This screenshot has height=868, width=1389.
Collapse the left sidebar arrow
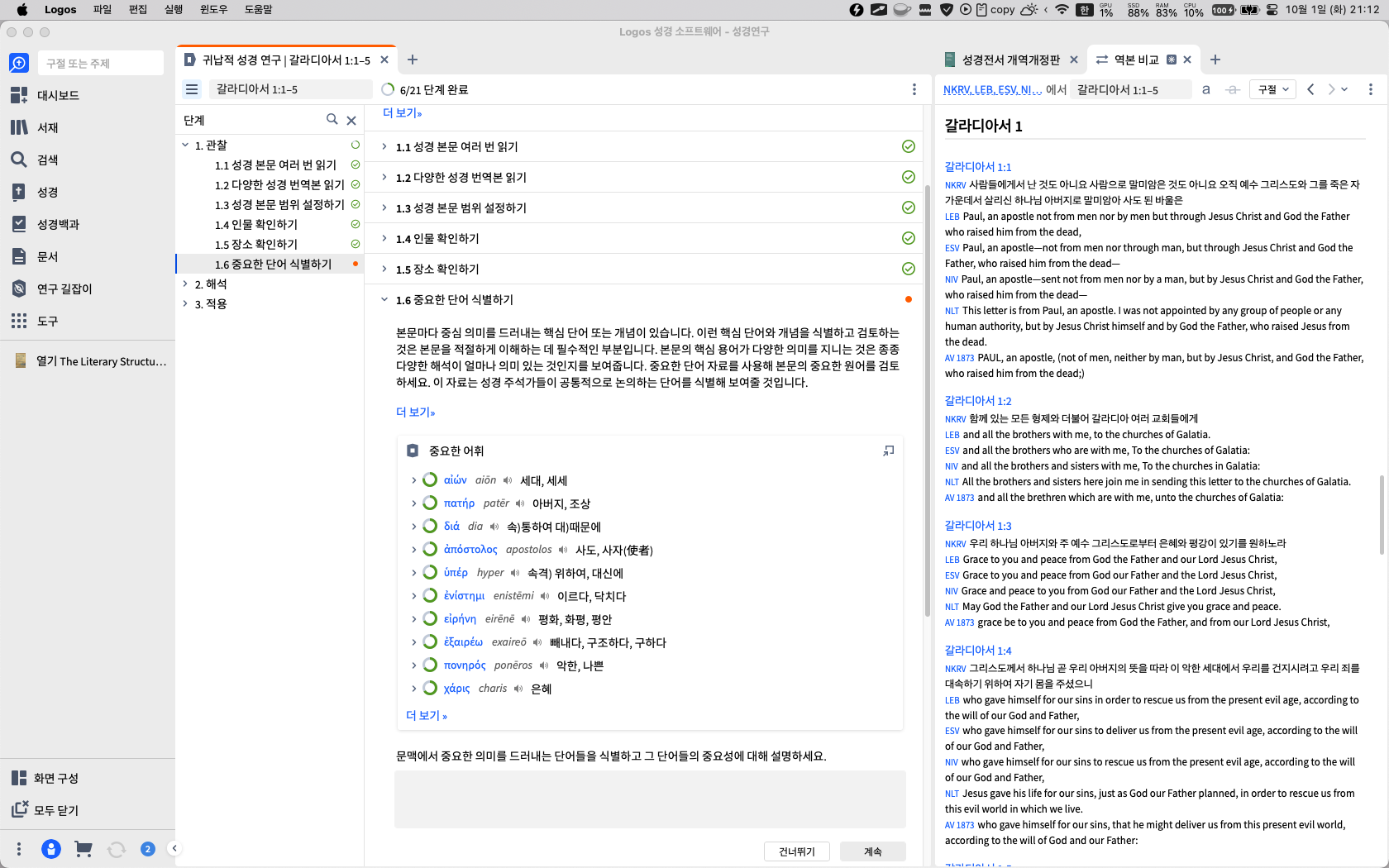click(174, 848)
